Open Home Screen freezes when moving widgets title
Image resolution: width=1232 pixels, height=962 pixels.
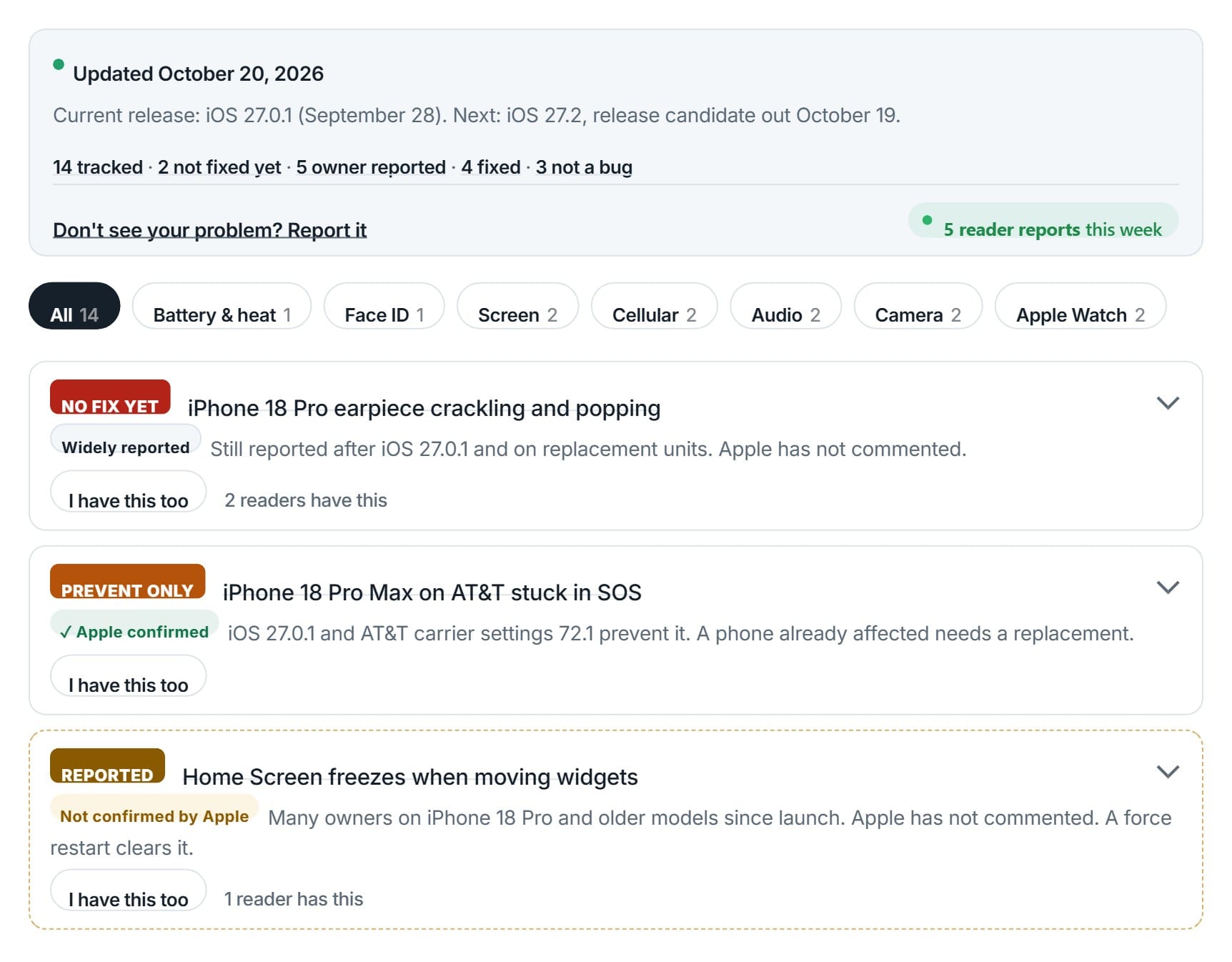coord(409,777)
